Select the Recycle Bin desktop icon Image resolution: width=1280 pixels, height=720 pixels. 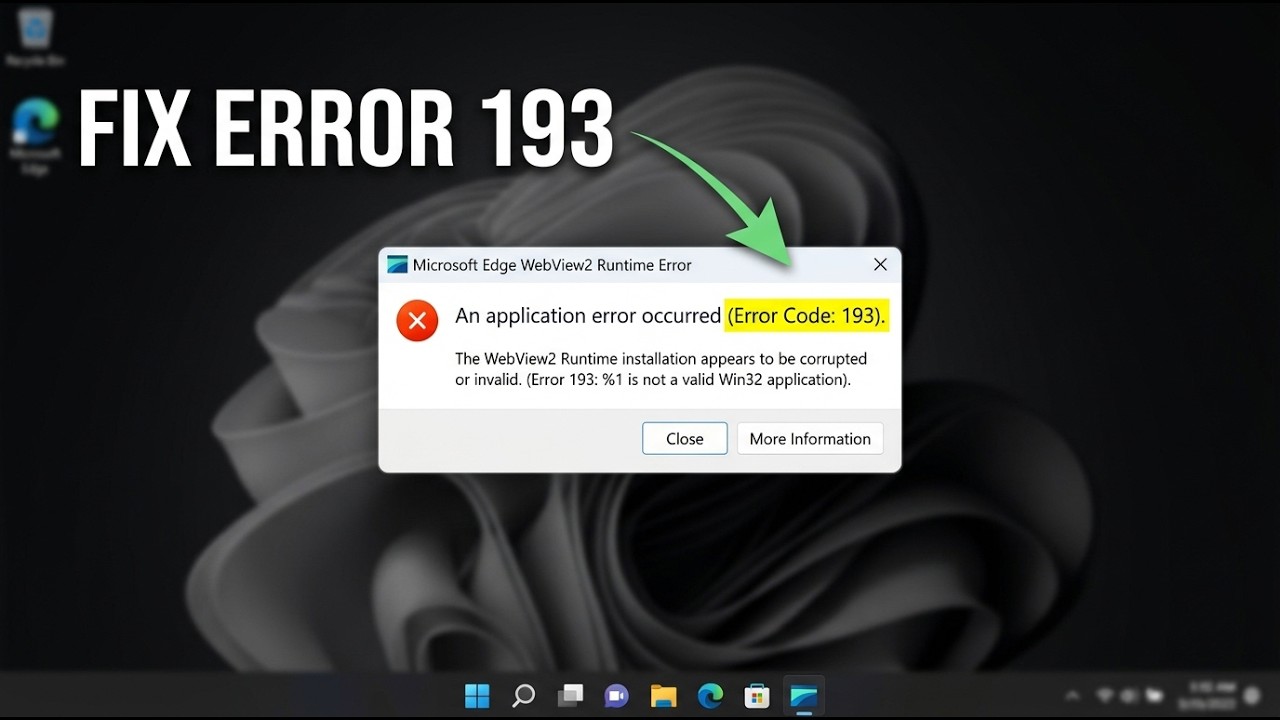click(36, 36)
